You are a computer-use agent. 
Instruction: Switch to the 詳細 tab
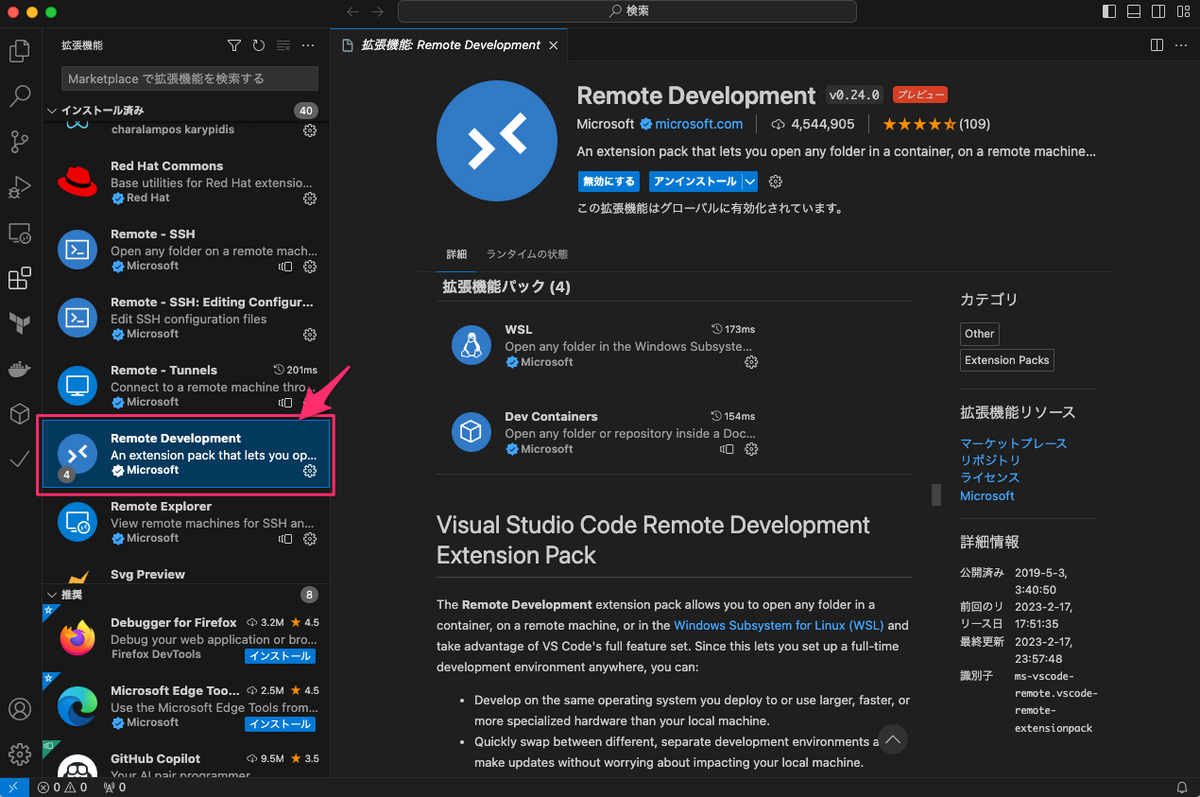[456, 254]
